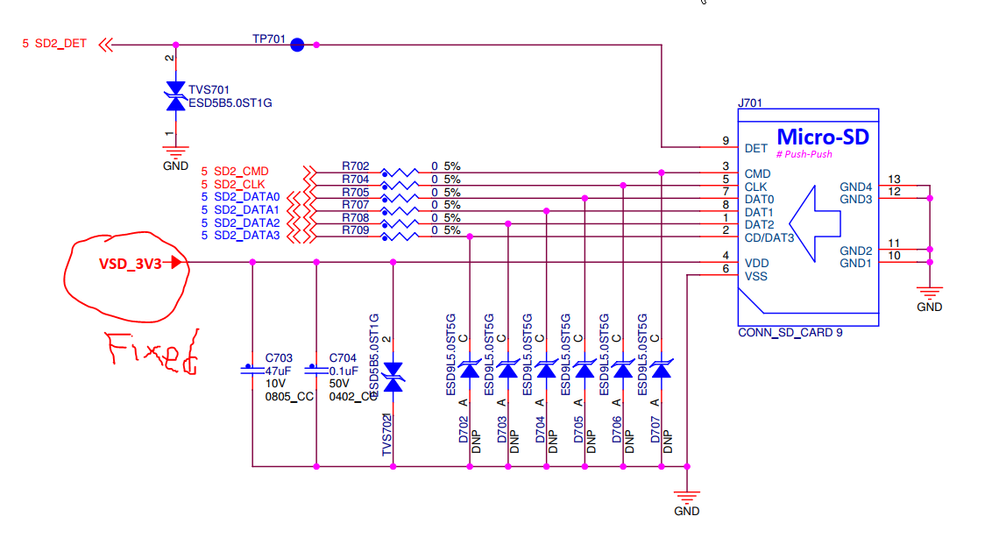
Task: Select the SD2_DET off-page connector arrow
Action: tap(106, 45)
